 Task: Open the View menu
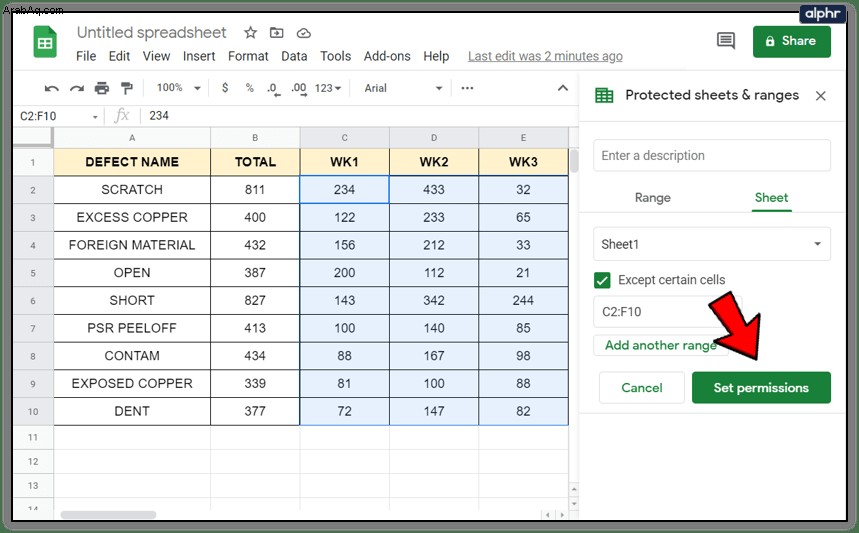156,56
